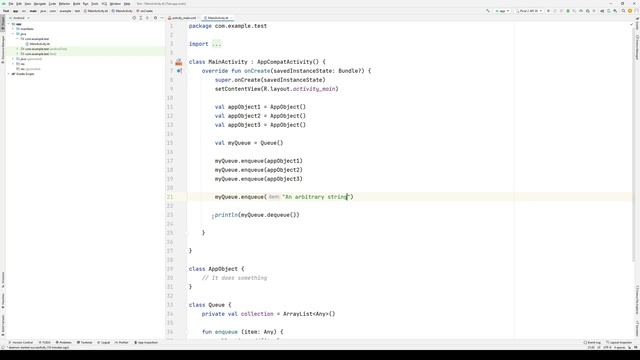Click the Collapse All icon in Project panel
This screenshot has width=640, height=360.
pyautogui.click(x=147, y=18)
